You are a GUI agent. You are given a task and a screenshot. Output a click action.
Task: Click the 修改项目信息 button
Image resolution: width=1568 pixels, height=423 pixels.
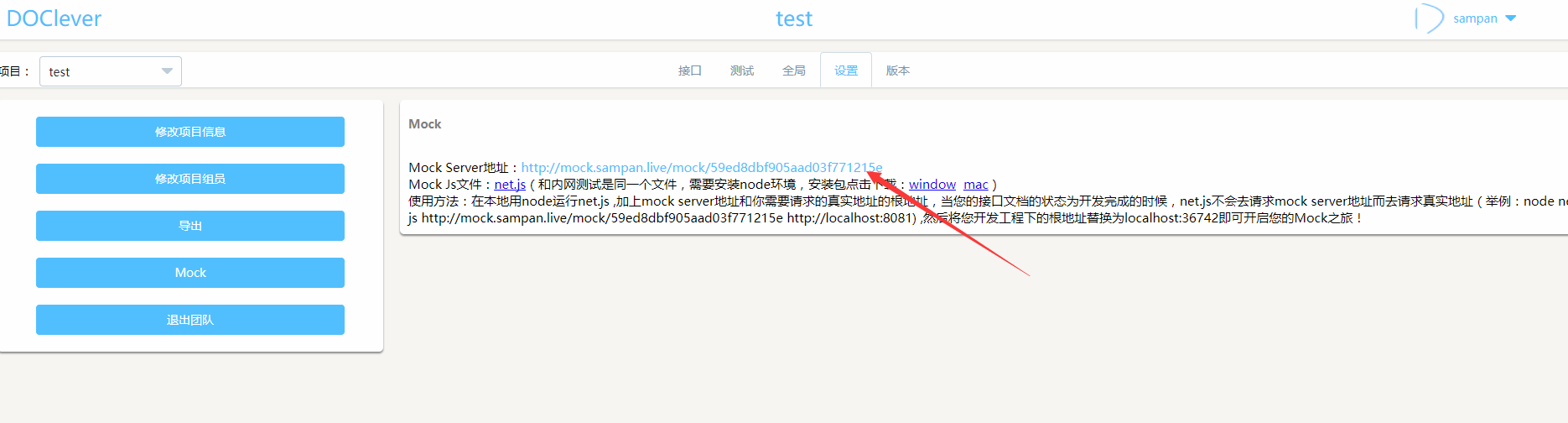(x=190, y=132)
